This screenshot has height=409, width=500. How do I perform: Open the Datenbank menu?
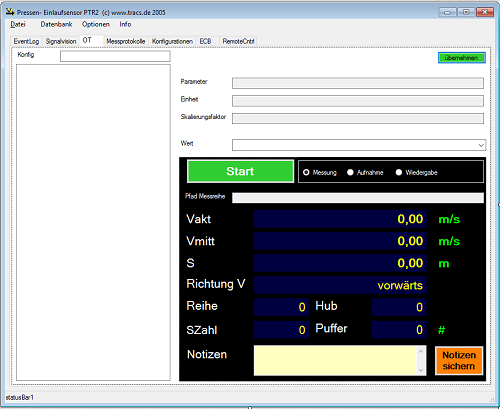tap(56, 24)
